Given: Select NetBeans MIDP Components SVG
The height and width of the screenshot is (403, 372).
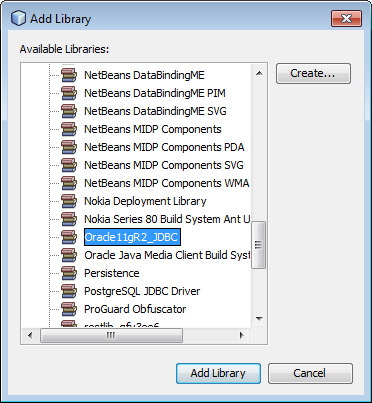Looking at the screenshot, I should (x=164, y=165).
